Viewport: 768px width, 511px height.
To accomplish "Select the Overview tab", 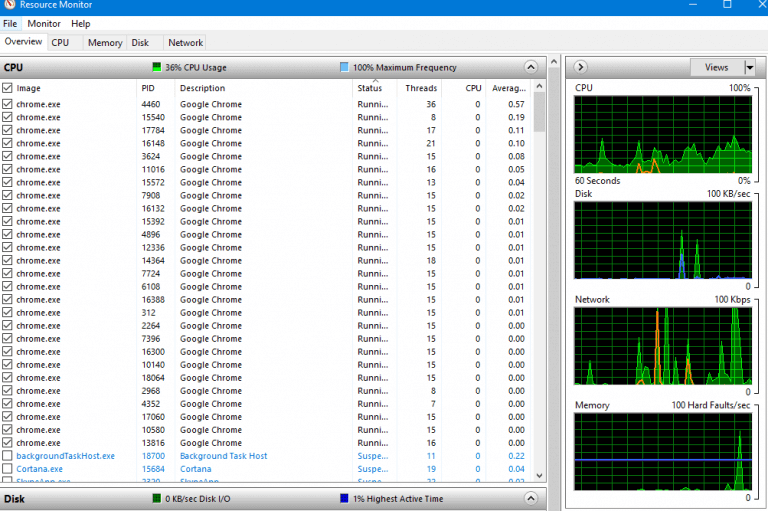I will [23, 42].
